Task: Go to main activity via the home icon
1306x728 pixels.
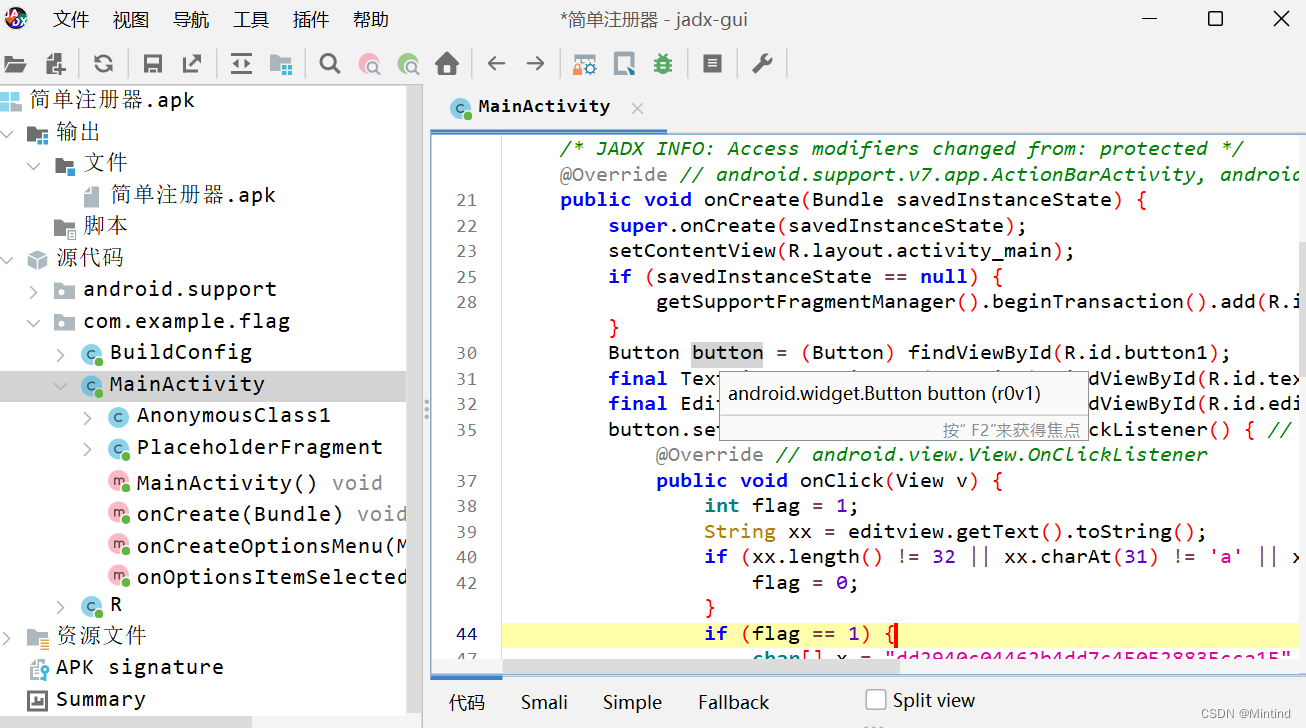Action: [x=447, y=64]
